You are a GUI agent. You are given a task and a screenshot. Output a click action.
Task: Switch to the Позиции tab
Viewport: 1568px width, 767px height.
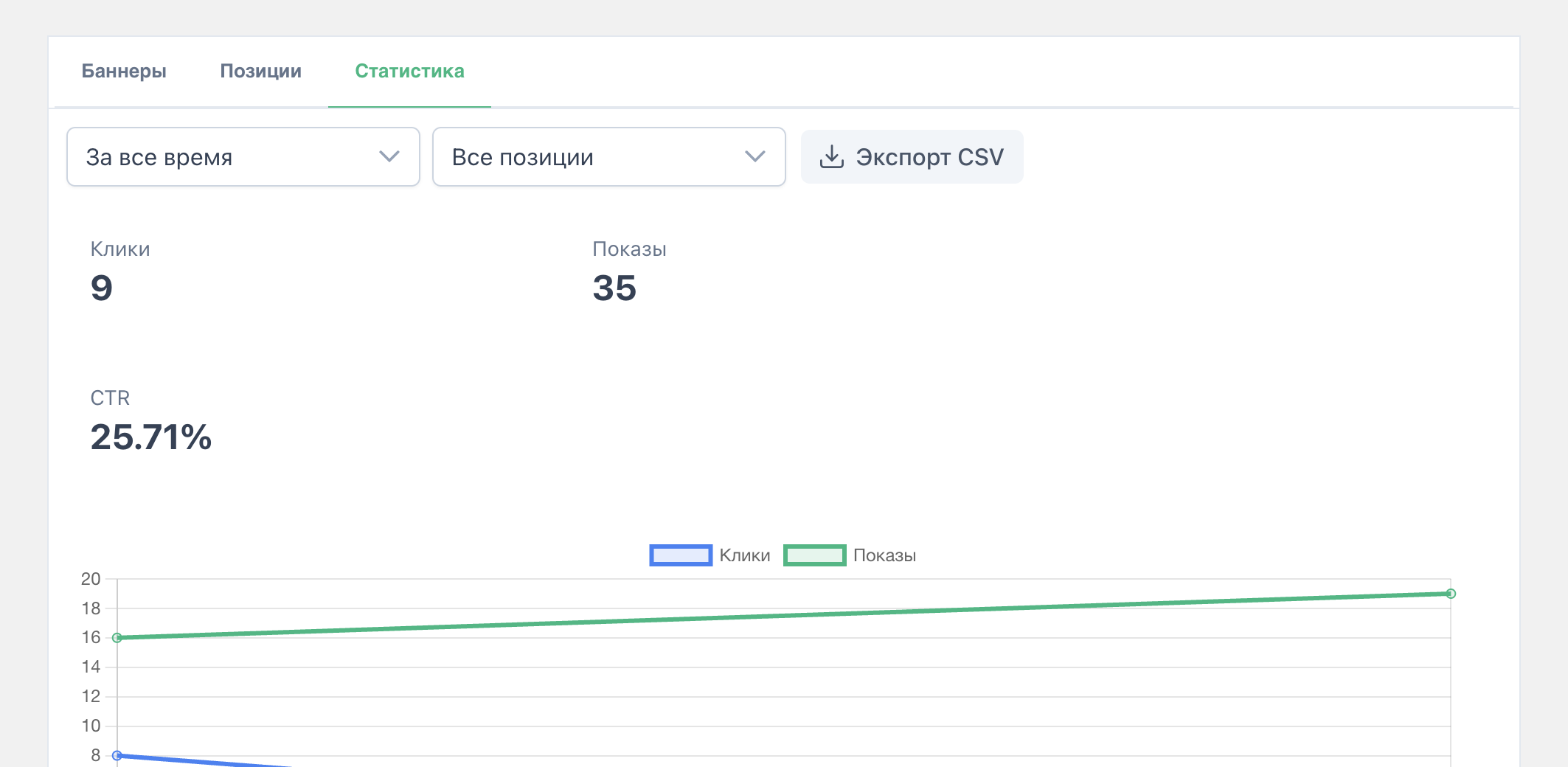(261, 72)
